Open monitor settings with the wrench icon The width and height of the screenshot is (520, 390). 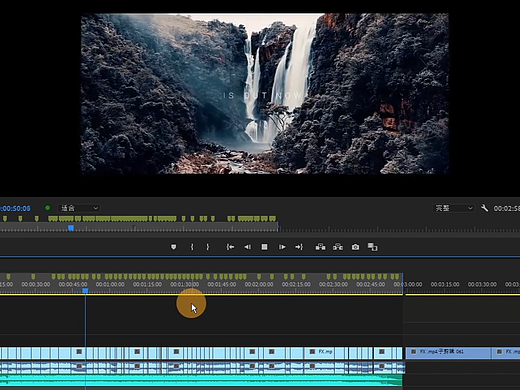click(484, 208)
